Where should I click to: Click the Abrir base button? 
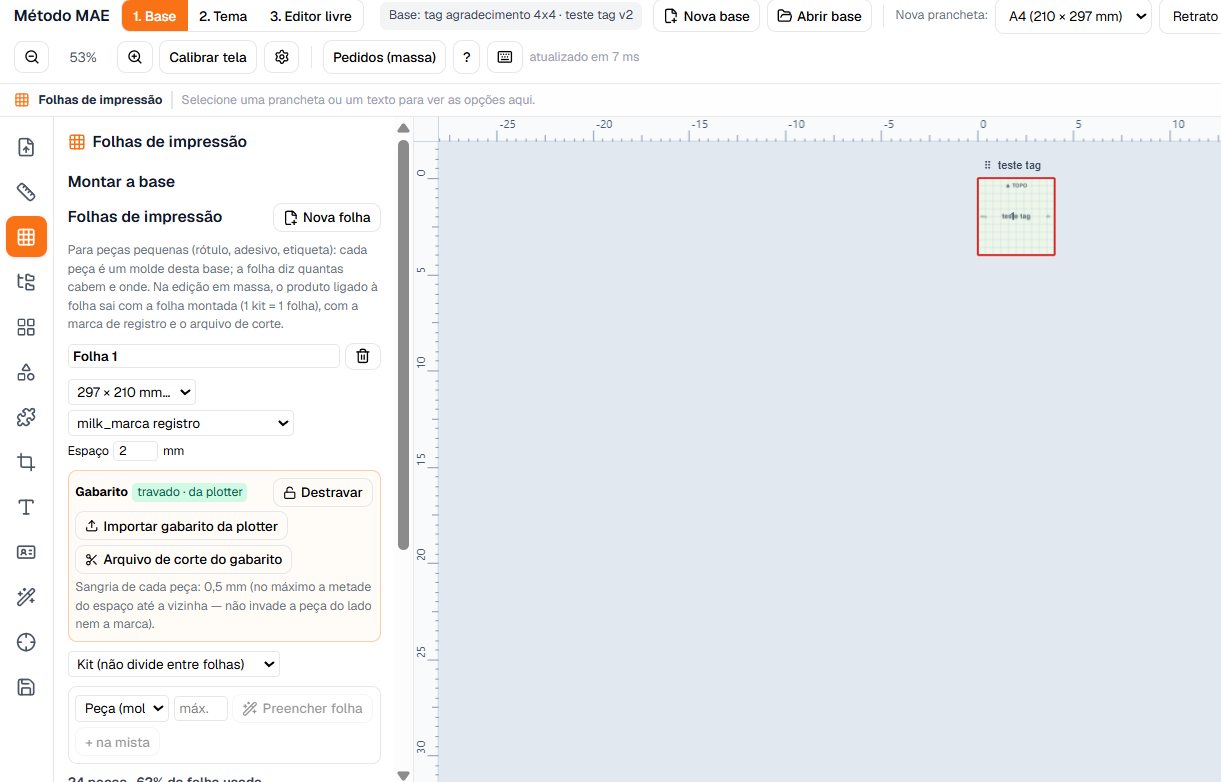(x=819, y=17)
